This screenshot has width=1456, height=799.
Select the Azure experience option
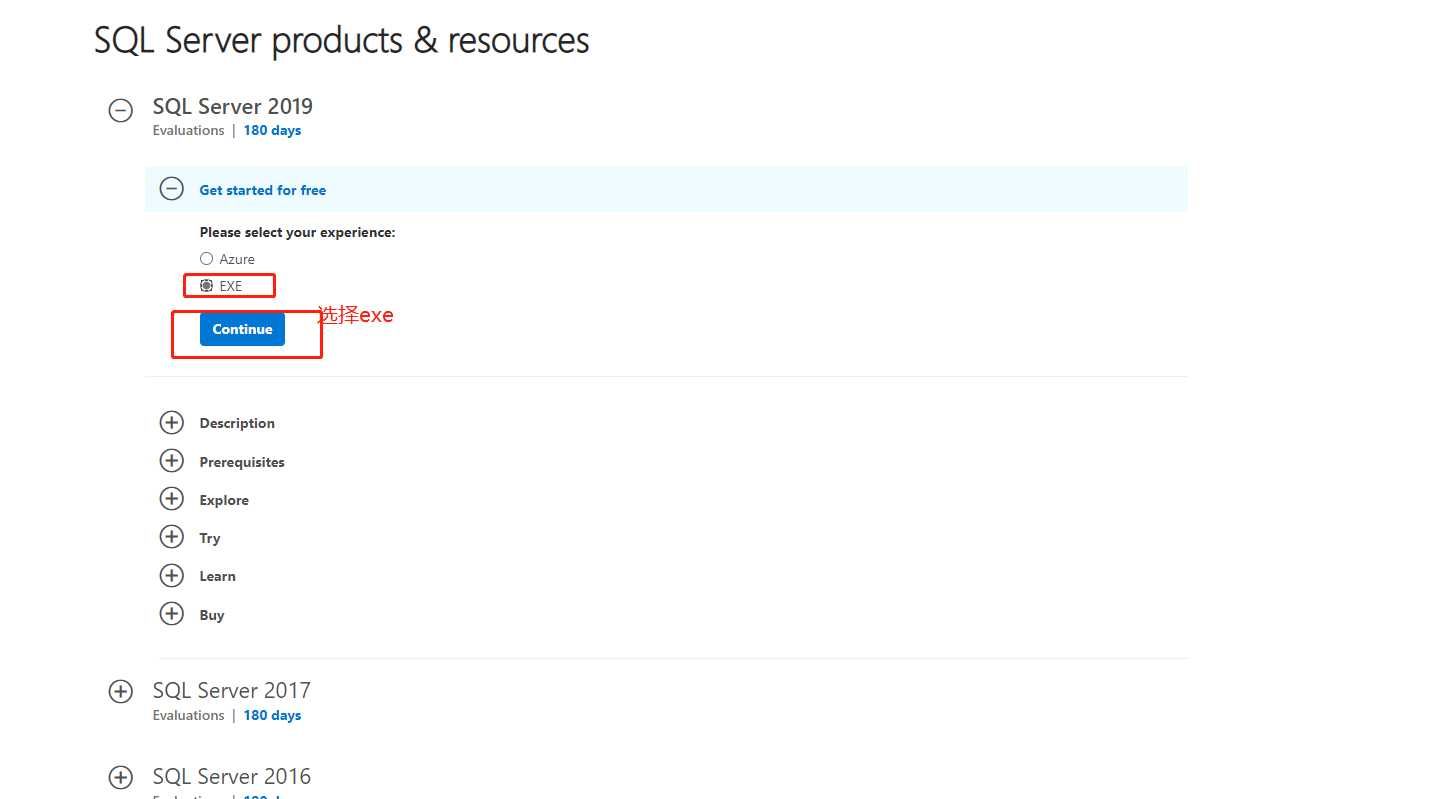pos(205,258)
